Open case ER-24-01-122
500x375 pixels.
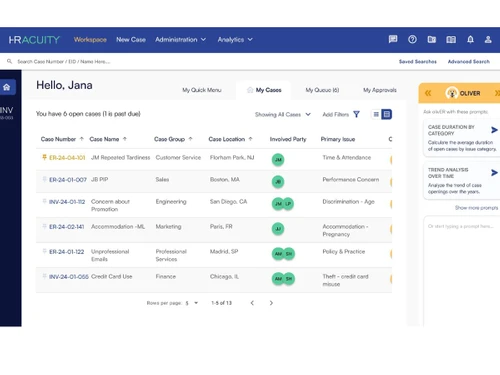tap(66, 252)
